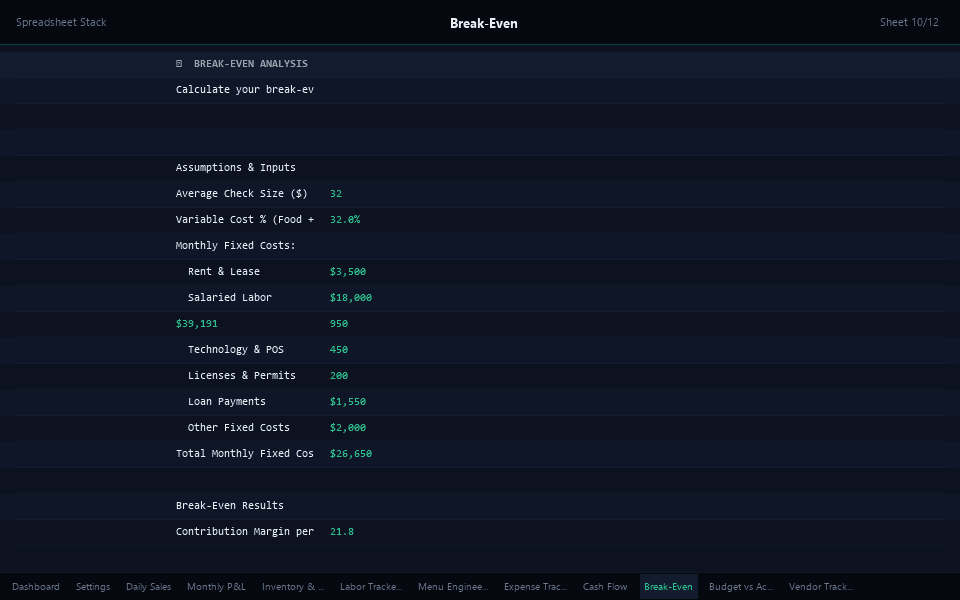Open the Budget vs Actual sheet
The height and width of the screenshot is (600, 960).
click(740, 586)
